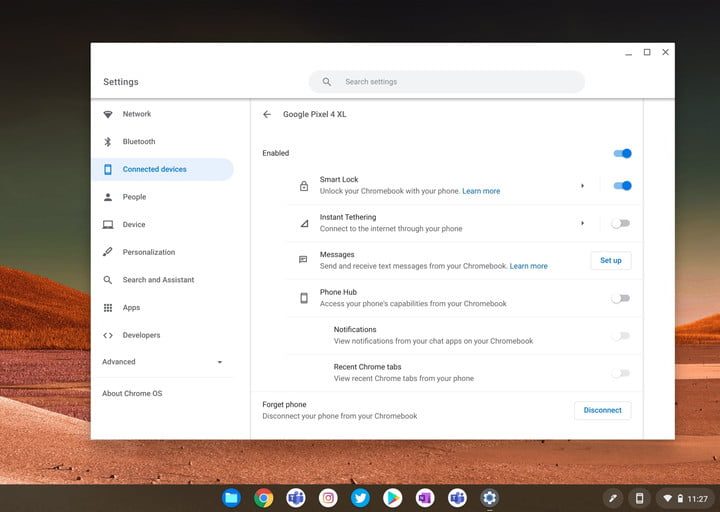The height and width of the screenshot is (512, 720).
Task: Expand Smart Lock details arrow
Action: pyautogui.click(x=582, y=186)
